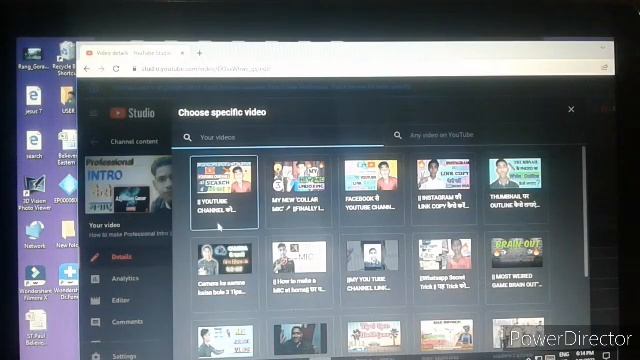Click the Comments speech-bubble icon

95,322
